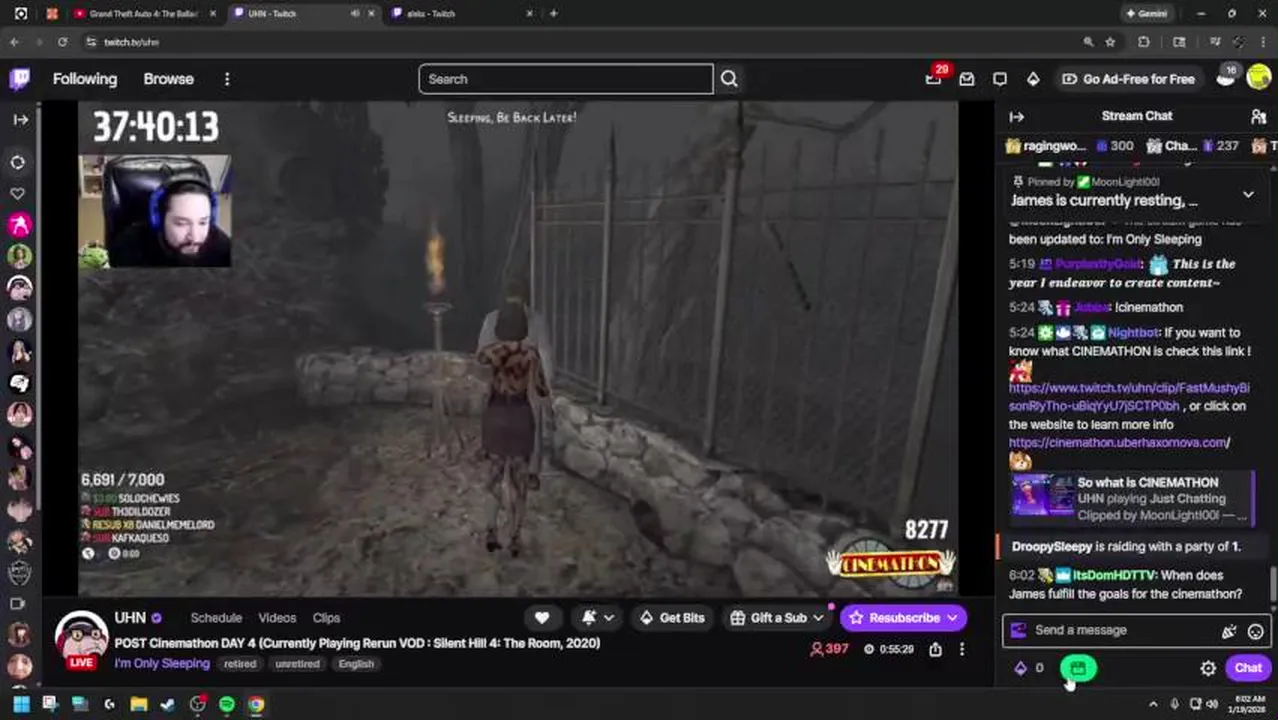The image size is (1278, 720).
Task: Open Gemini button in browser title bar
Action: (x=1146, y=14)
